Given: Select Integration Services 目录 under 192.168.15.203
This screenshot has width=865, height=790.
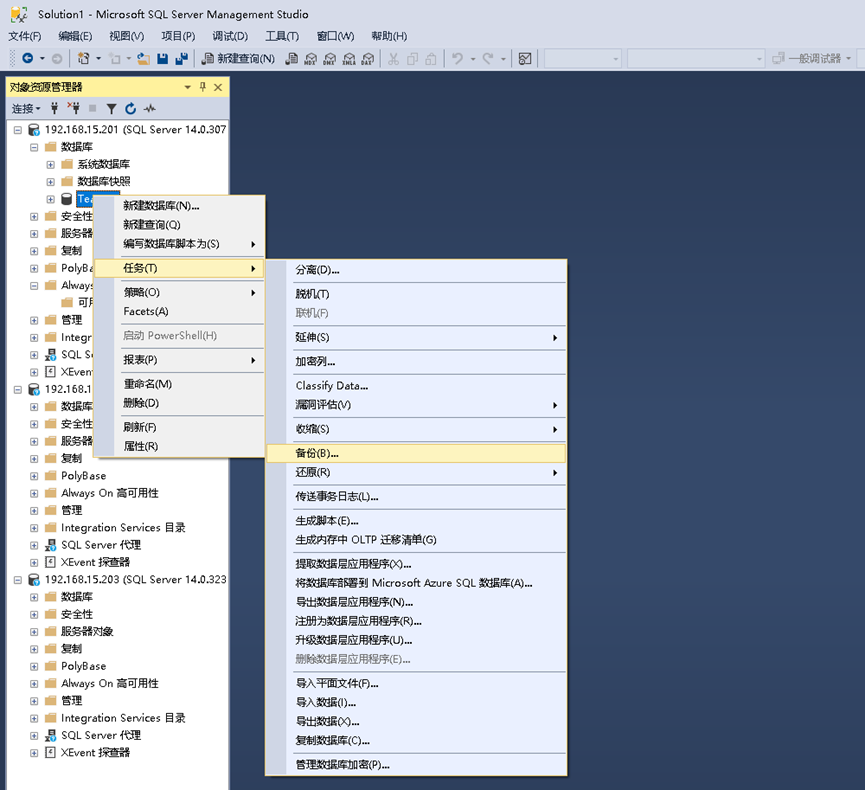Looking at the screenshot, I should coord(123,718).
